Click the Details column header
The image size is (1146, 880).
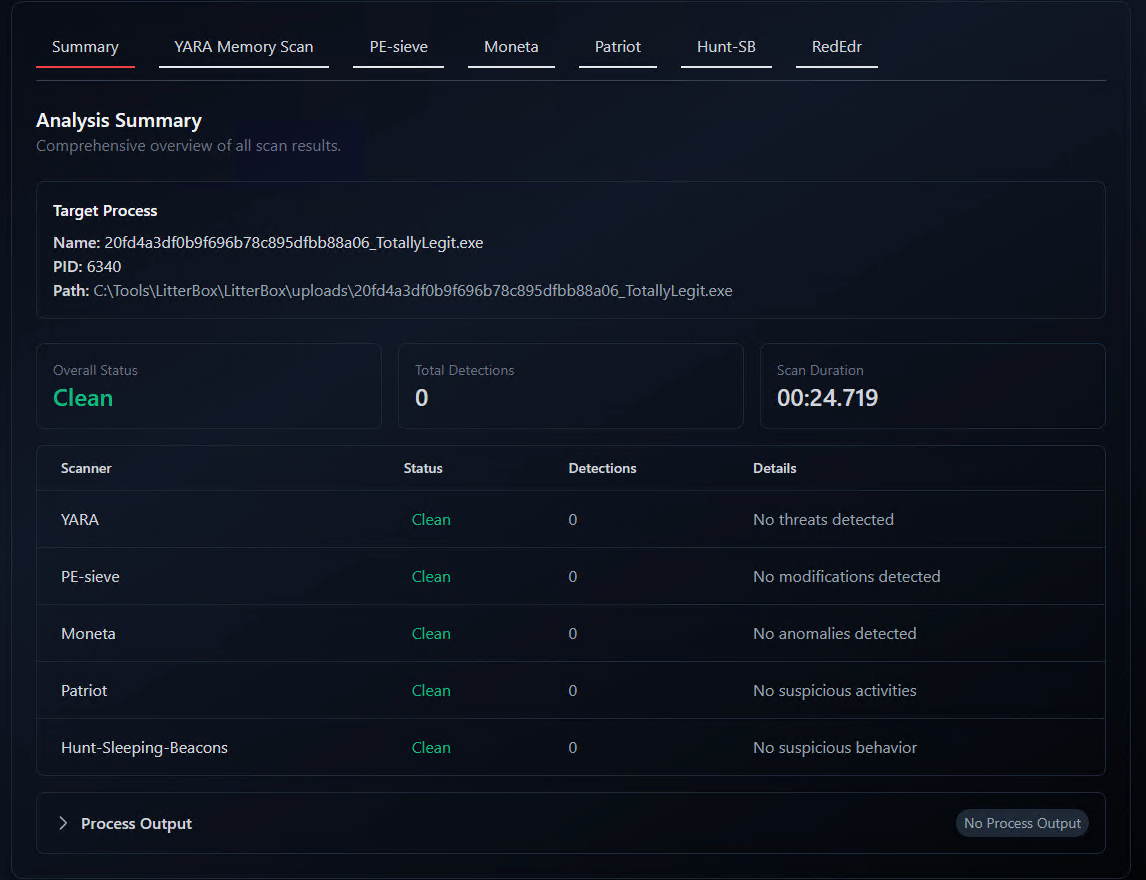pyautogui.click(x=774, y=468)
